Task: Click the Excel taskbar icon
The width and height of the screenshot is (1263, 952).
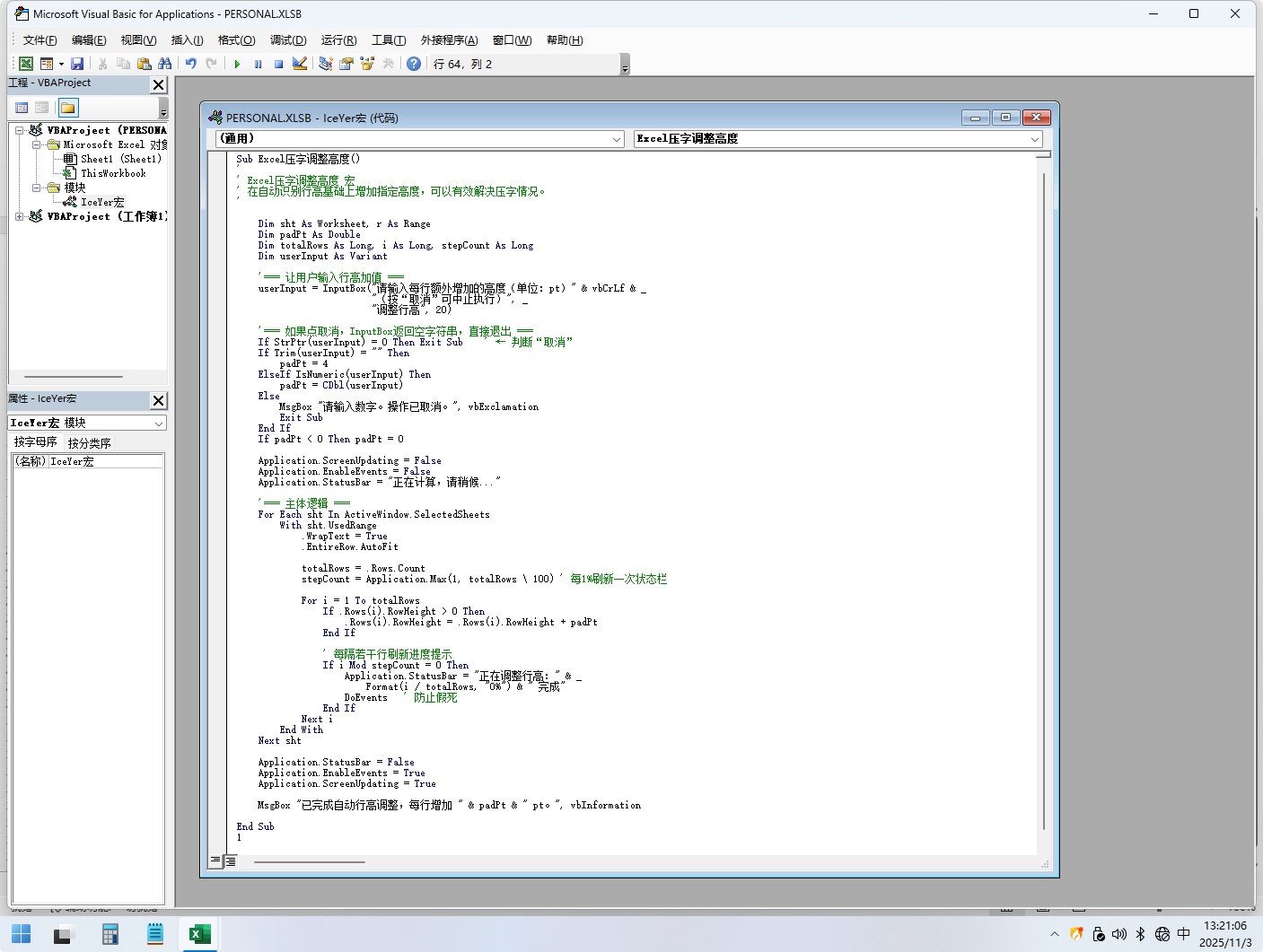Action: click(x=199, y=934)
